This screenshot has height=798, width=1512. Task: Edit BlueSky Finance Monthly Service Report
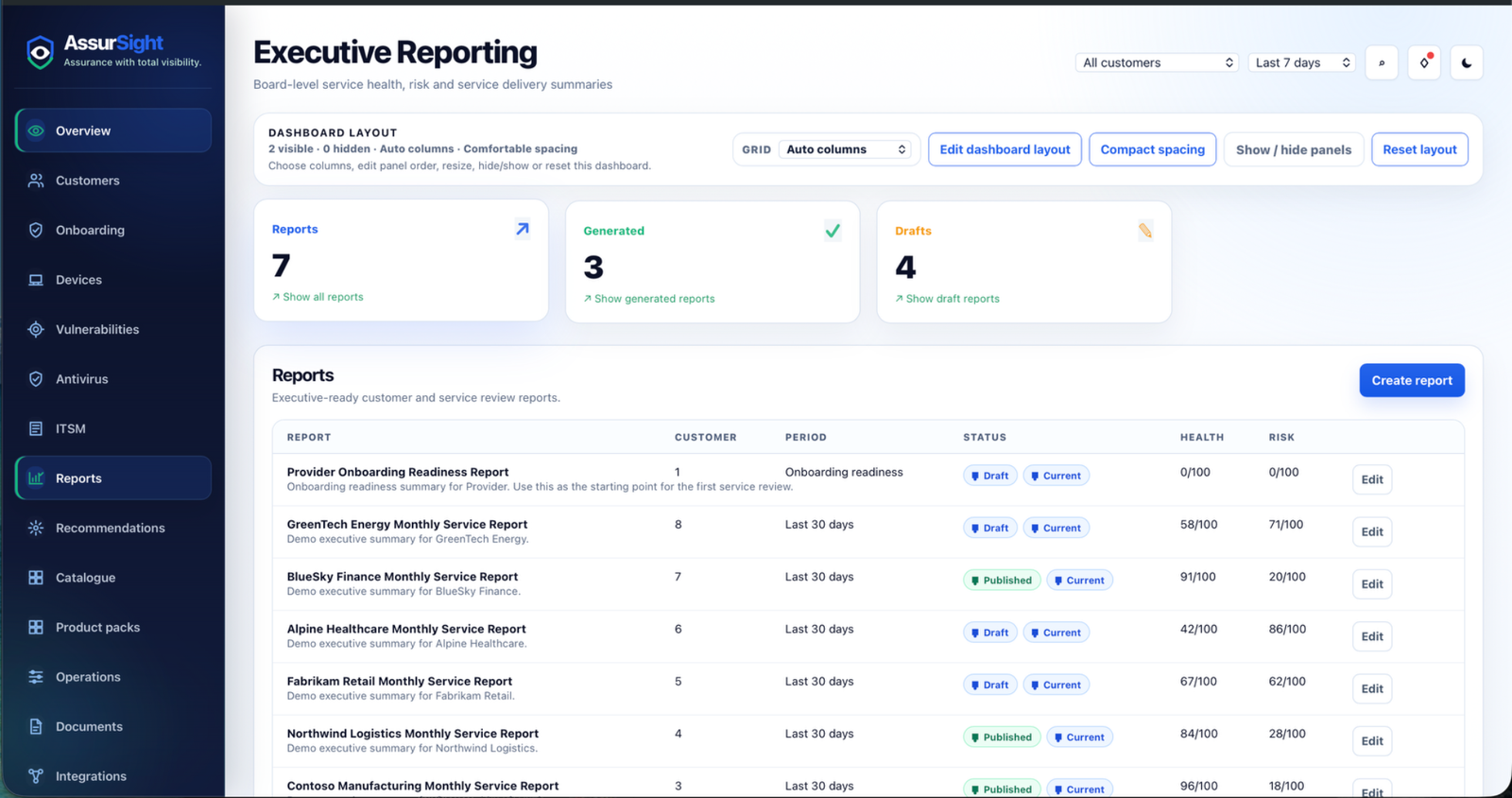click(1372, 584)
